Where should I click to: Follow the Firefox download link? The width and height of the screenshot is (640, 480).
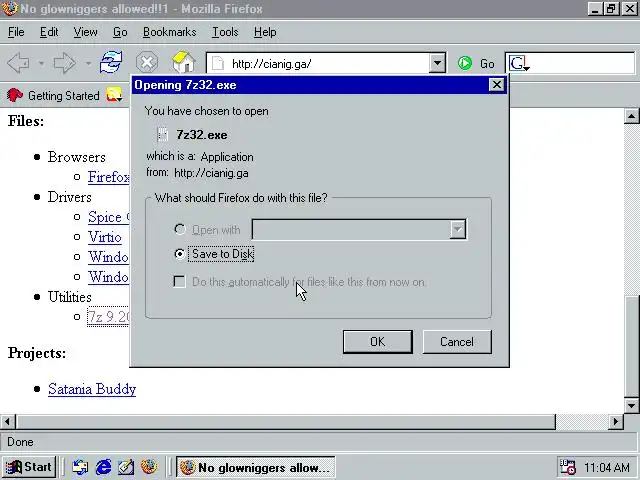(109, 177)
